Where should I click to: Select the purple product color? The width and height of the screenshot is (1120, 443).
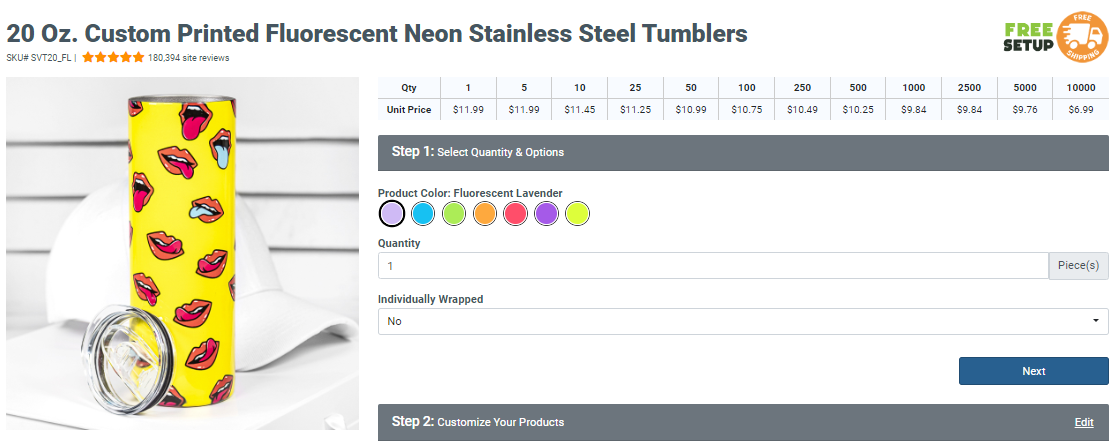(546, 213)
